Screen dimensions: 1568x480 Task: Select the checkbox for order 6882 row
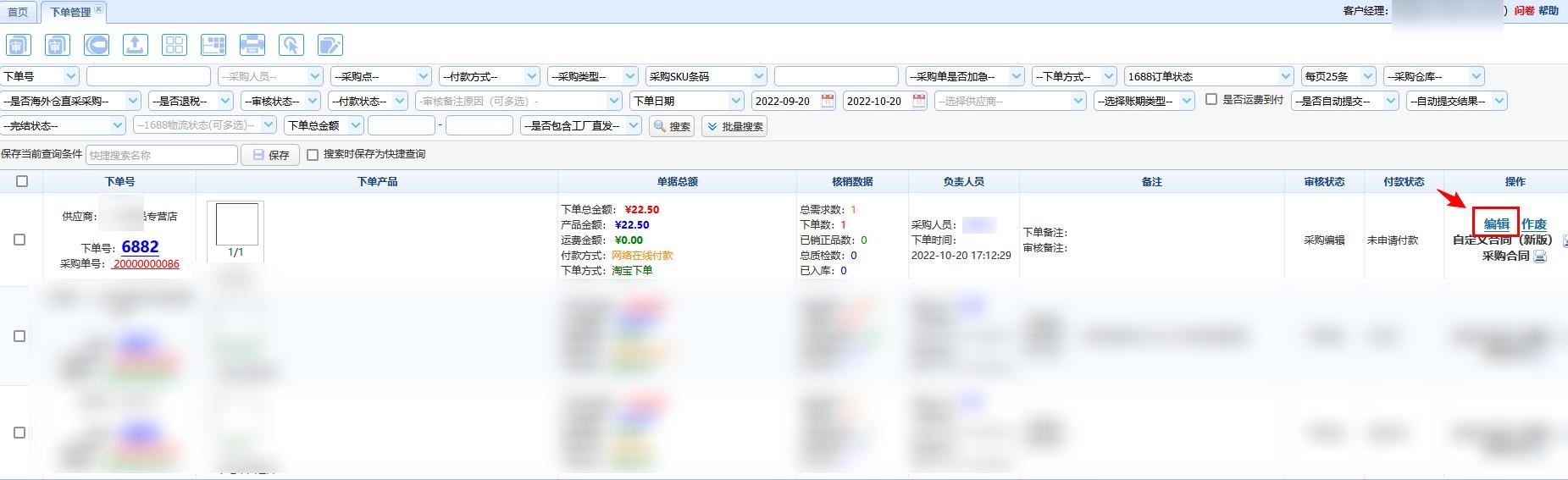point(20,240)
